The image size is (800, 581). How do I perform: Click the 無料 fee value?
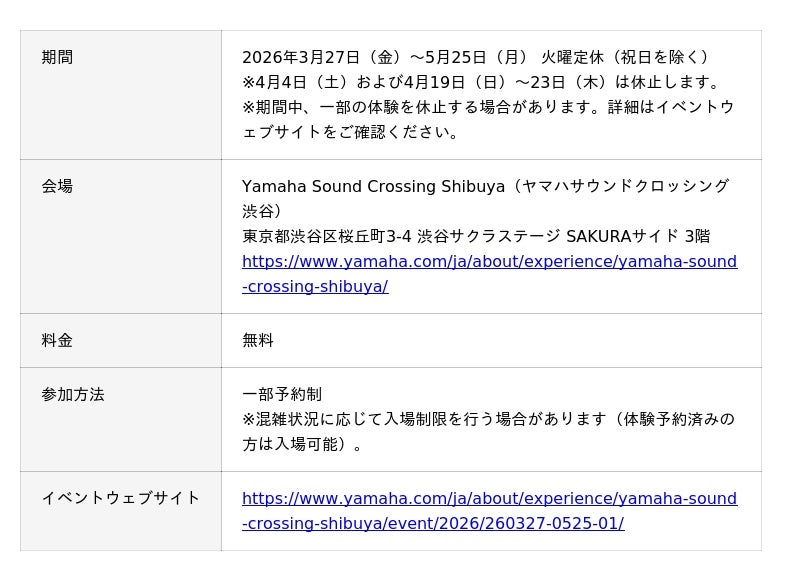(258, 340)
